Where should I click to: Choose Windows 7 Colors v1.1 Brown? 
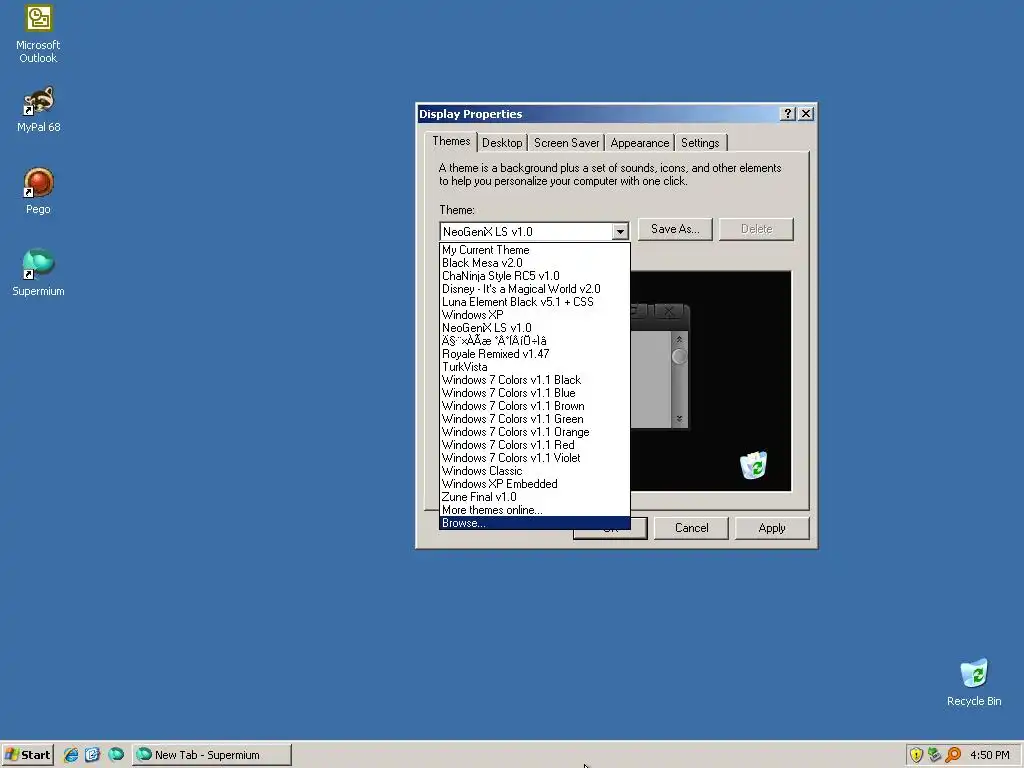pos(534,406)
